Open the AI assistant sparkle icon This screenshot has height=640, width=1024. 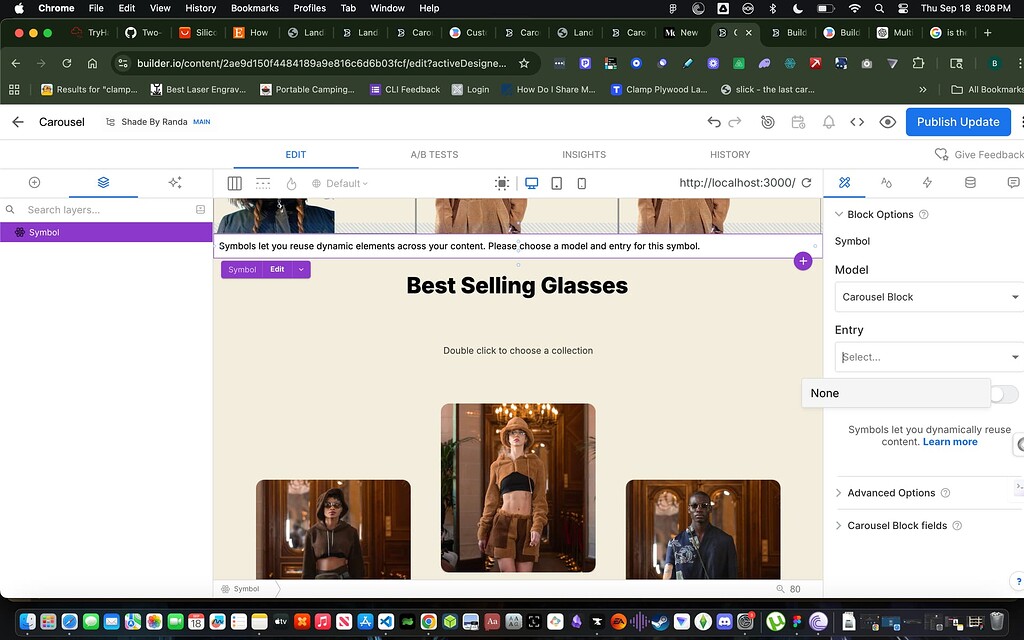tap(174, 183)
